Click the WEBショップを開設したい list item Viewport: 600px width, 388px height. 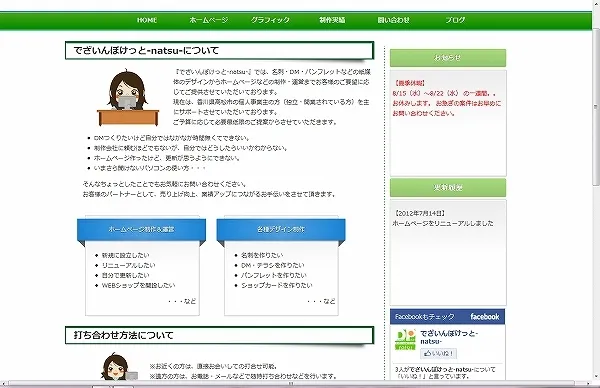[x=138, y=285]
